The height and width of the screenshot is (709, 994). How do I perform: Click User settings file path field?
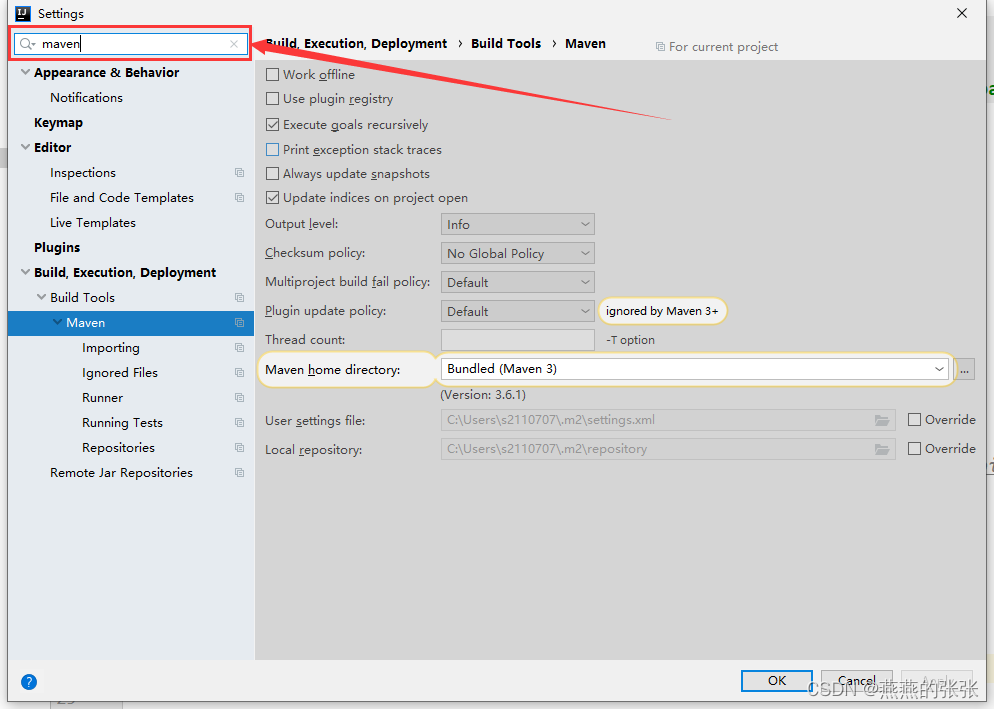coord(668,420)
